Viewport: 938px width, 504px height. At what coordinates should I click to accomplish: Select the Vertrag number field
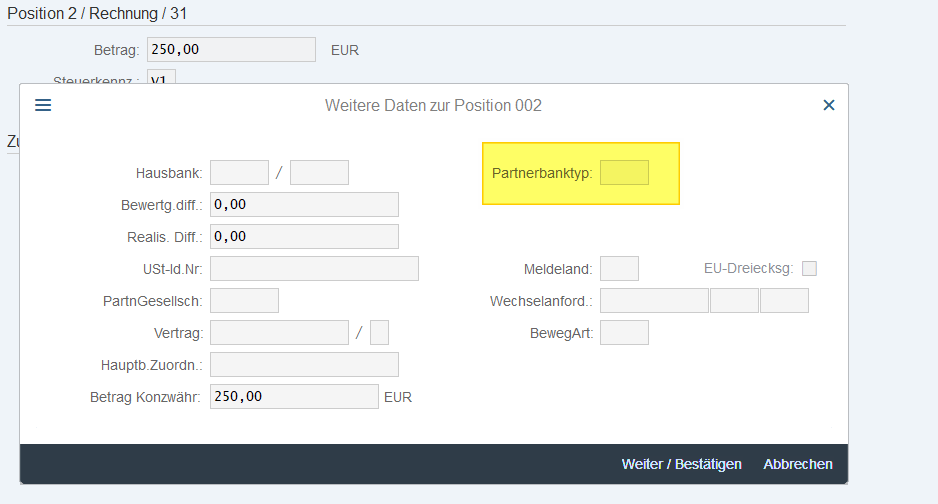click(x=279, y=333)
